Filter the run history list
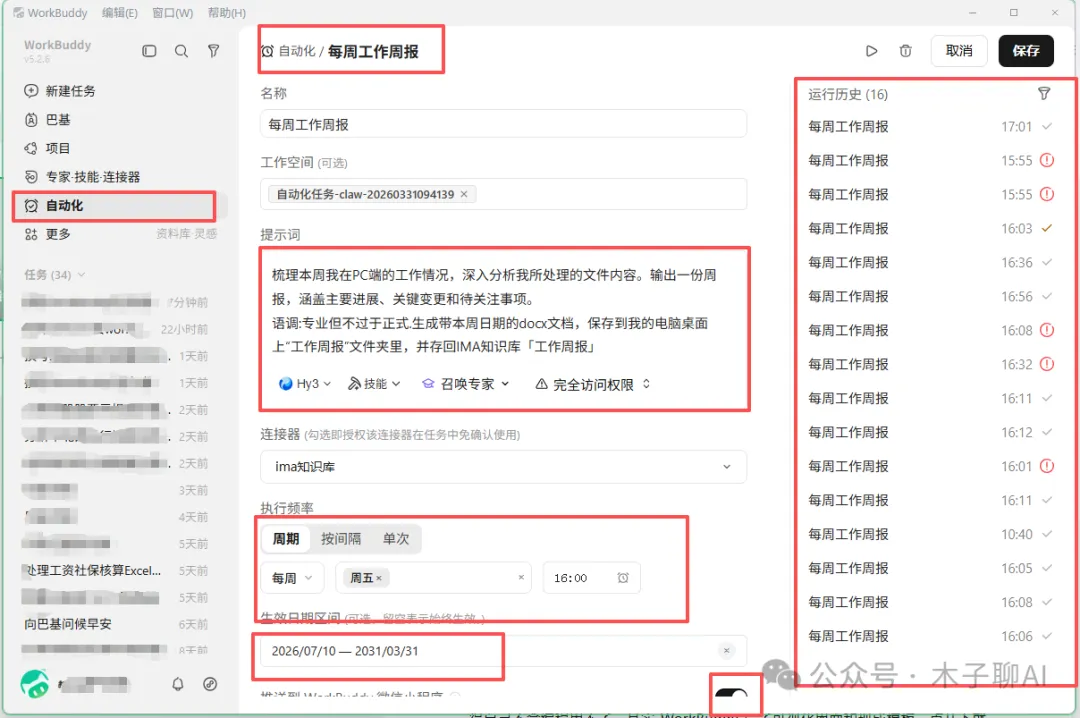 (x=1044, y=94)
